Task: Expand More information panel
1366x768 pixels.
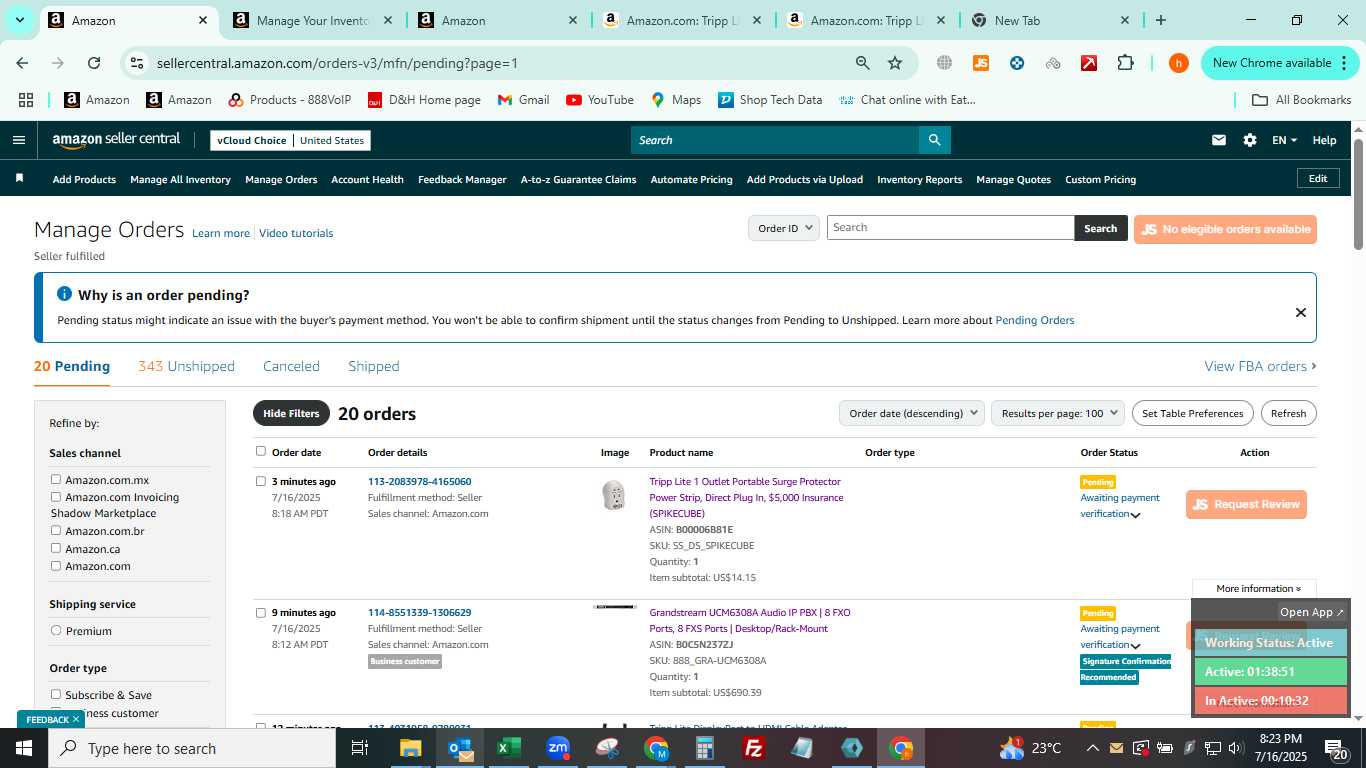Action: point(1258,588)
